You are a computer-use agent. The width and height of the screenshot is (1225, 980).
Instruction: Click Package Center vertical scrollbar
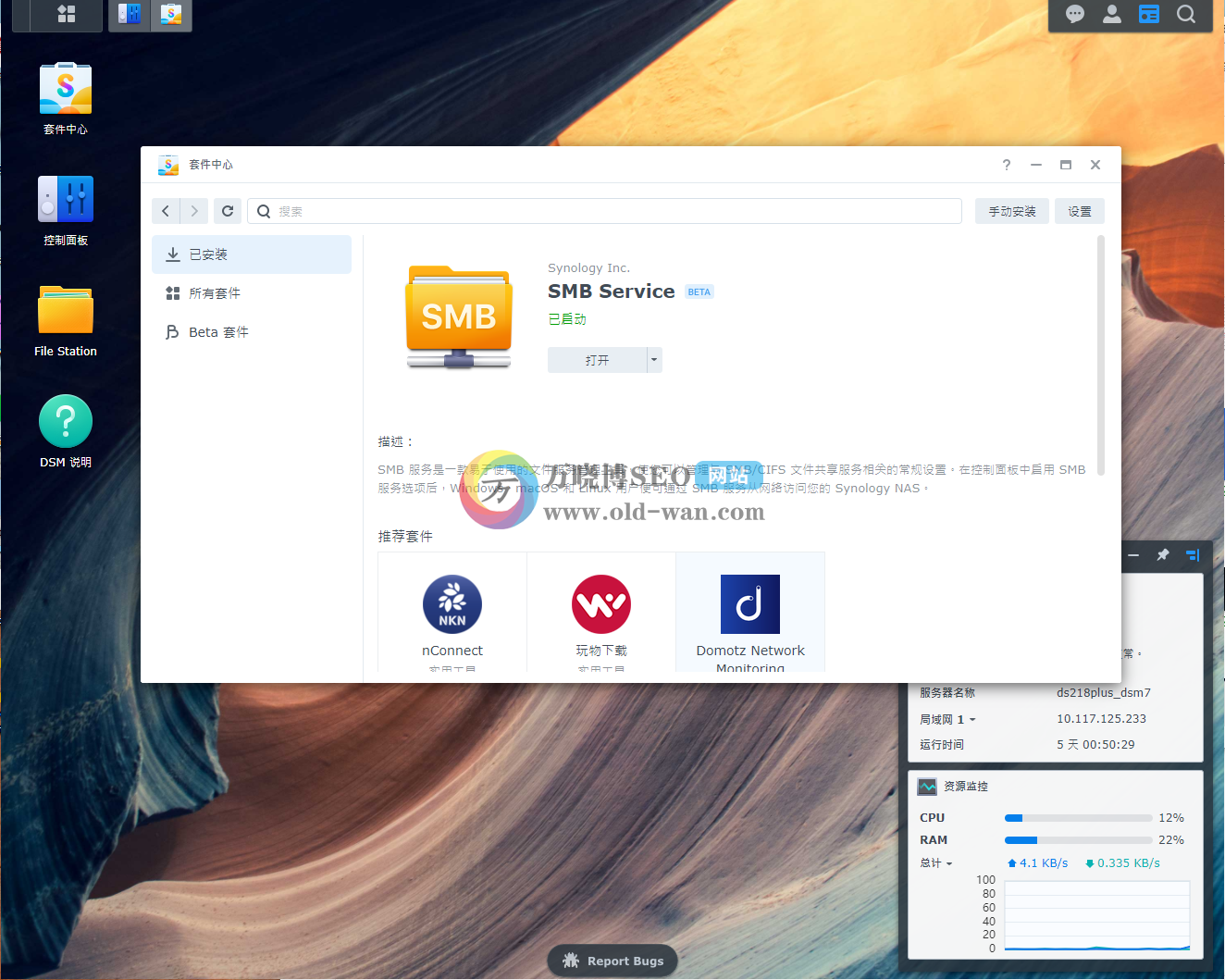click(1101, 355)
